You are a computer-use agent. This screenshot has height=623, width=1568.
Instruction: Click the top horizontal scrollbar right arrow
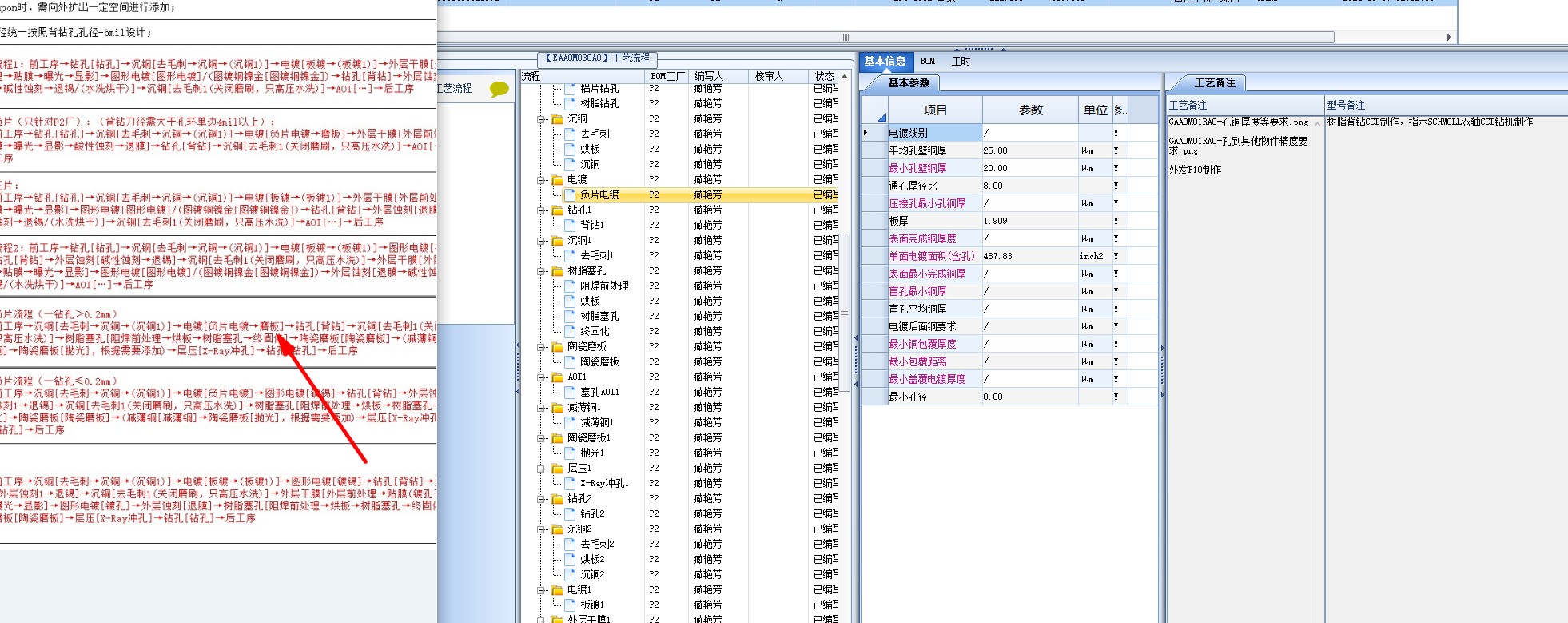pyautogui.click(x=1449, y=38)
